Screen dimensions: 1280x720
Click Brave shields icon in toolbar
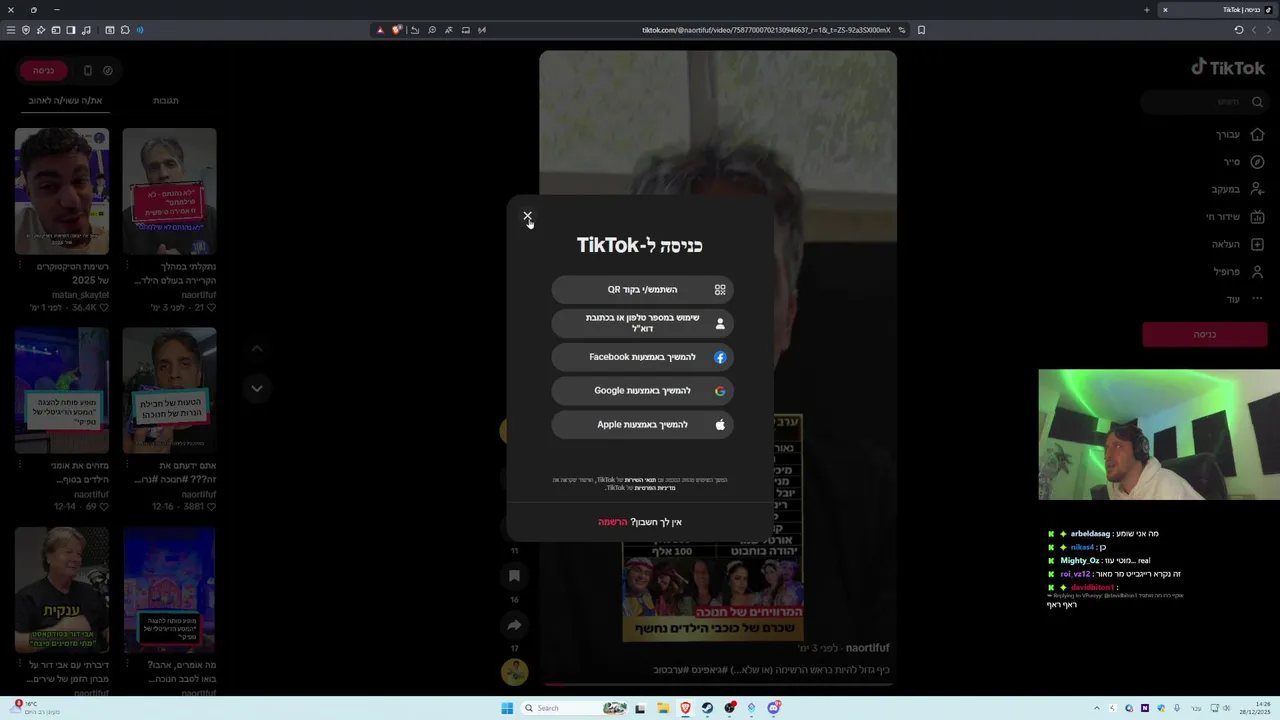point(397,30)
